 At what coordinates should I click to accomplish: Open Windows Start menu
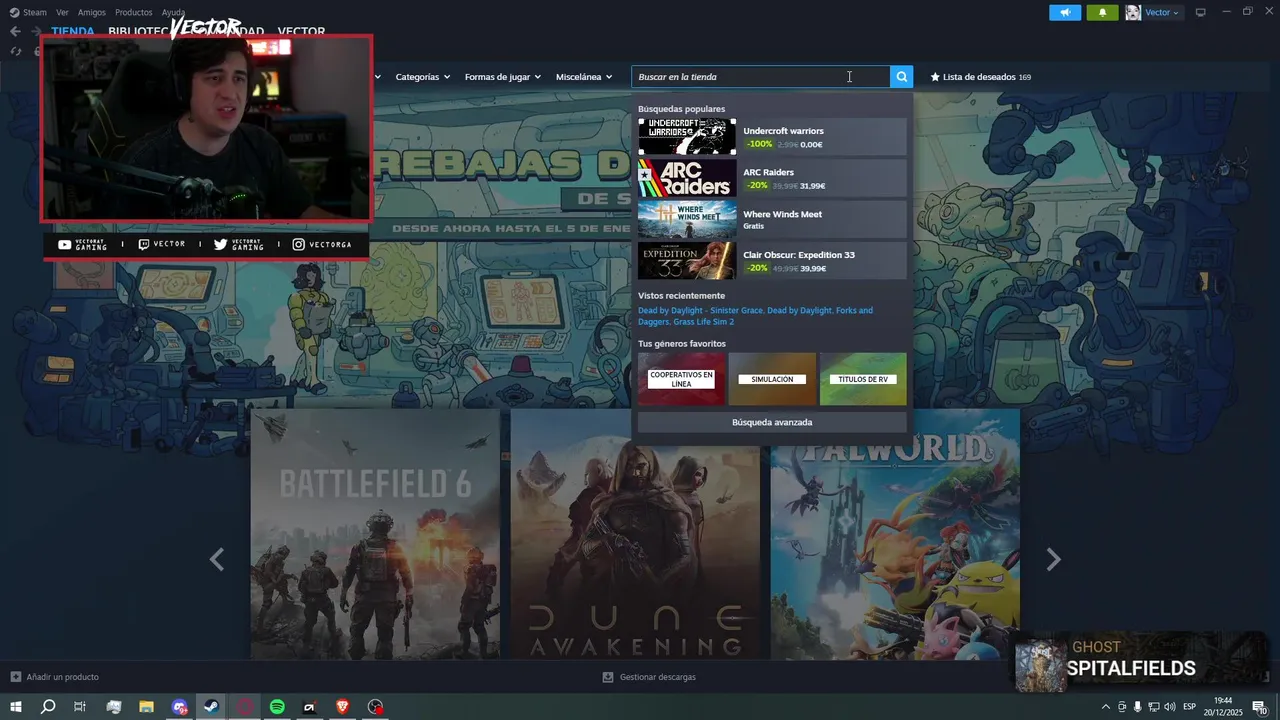point(15,707)
